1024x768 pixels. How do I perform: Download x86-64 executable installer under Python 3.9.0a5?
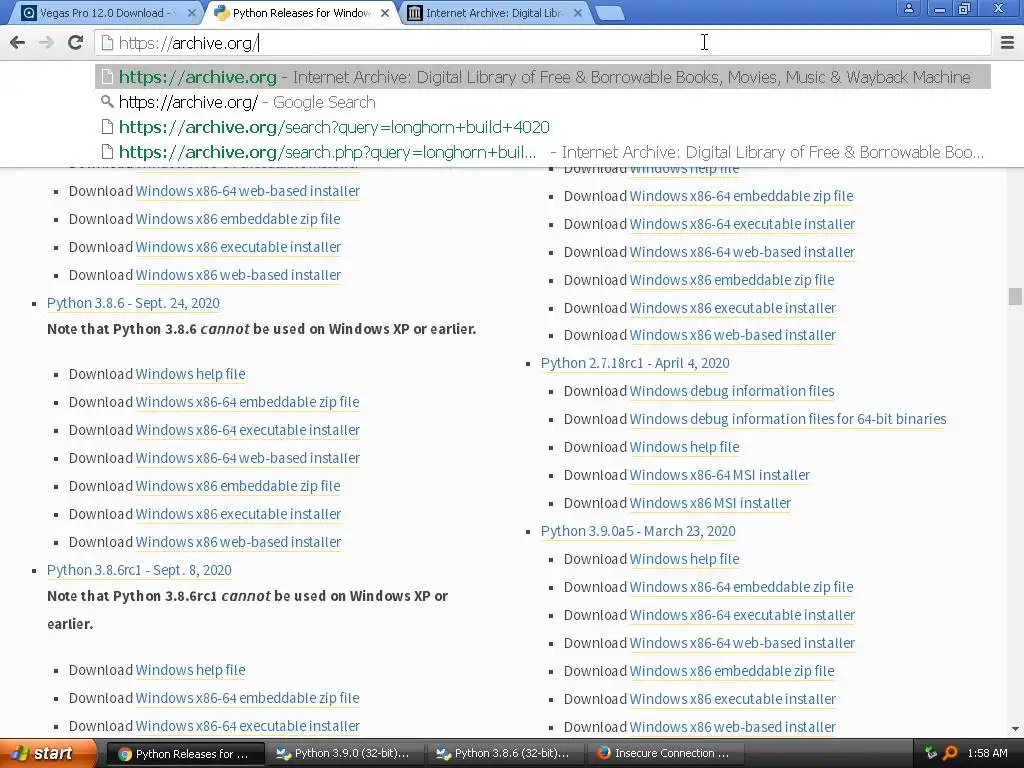[x=742, y=615]
